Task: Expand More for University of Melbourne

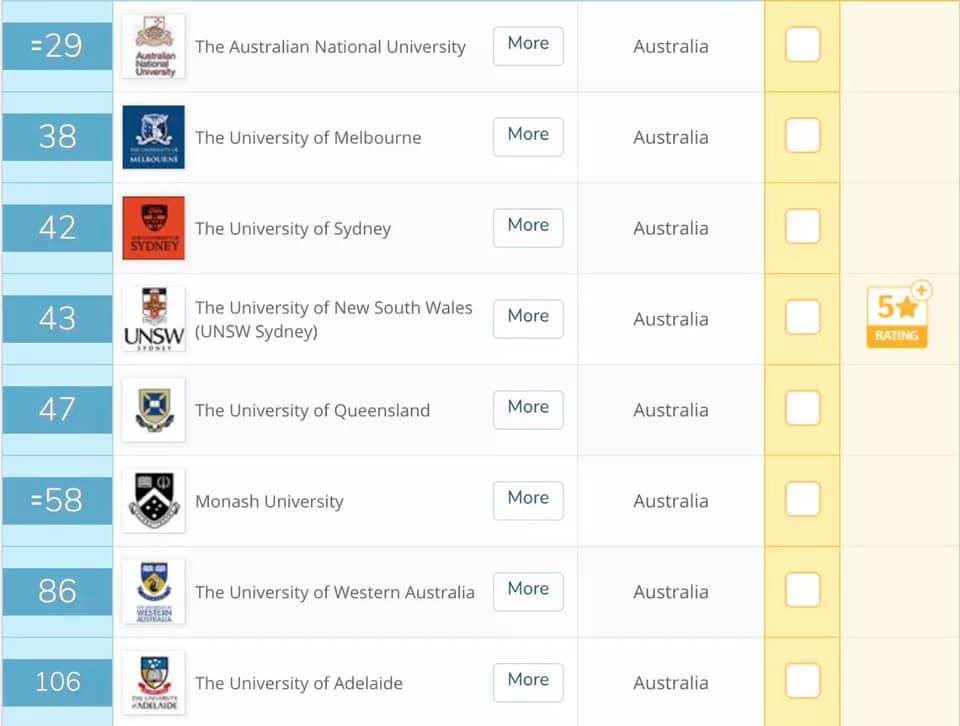Action: tap(528, 137)
